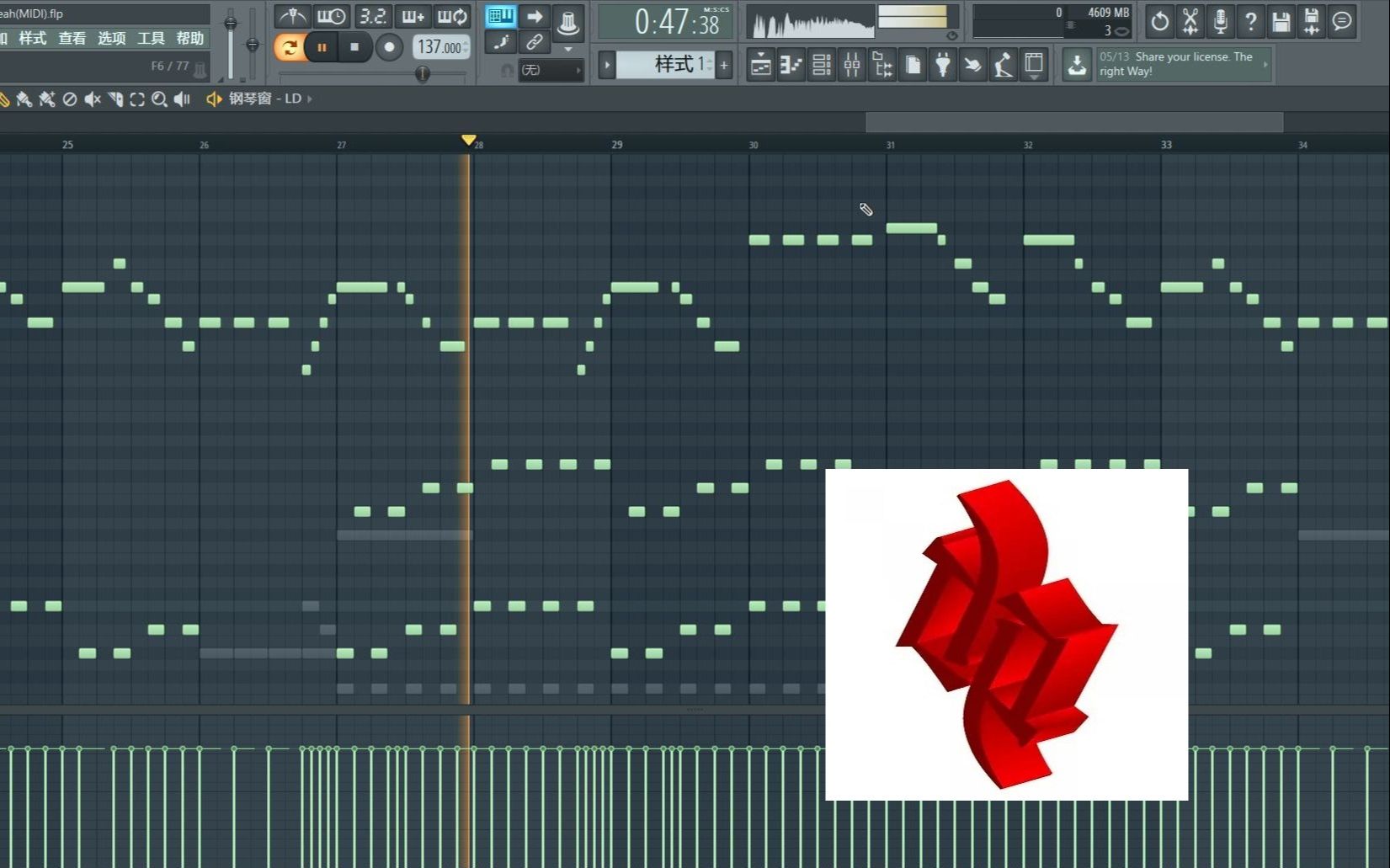Pause playback

click(322, 47)
